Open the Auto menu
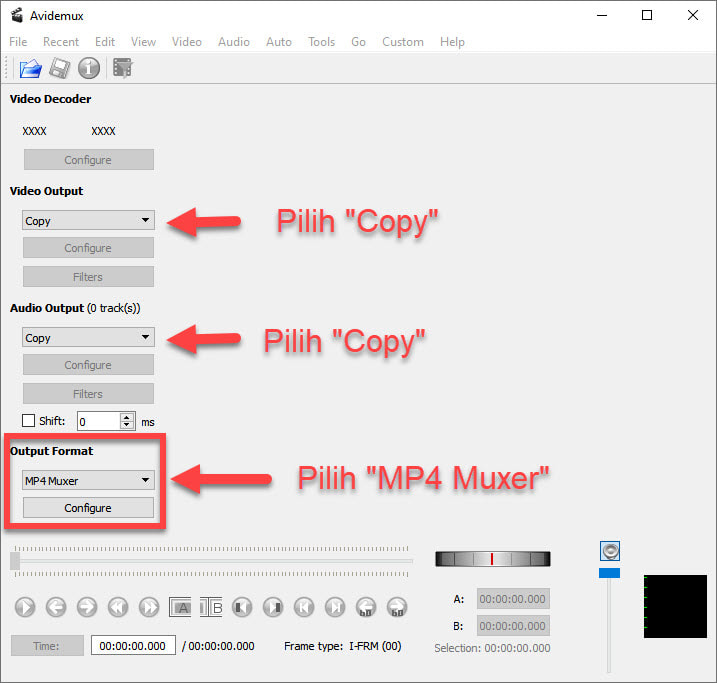Viewport: 717px width, 683px height. pyautogui.click(x=278, y=42)
